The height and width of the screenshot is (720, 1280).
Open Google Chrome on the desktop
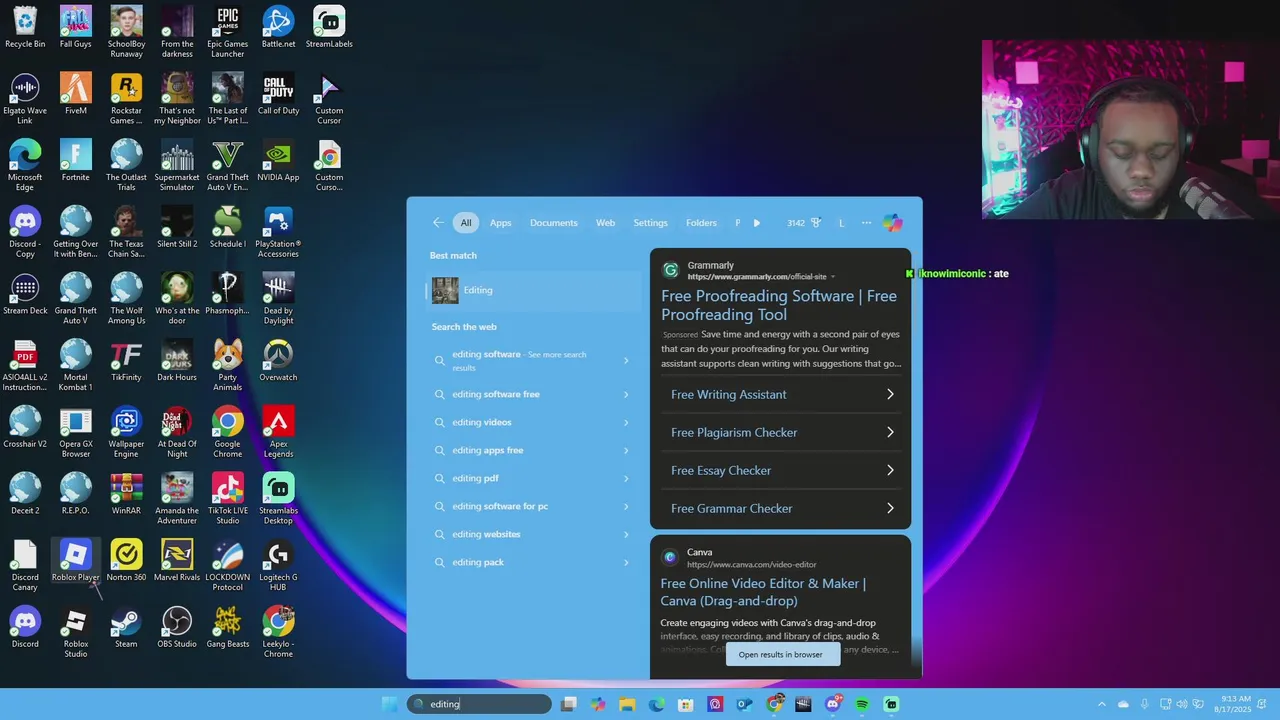coord(227,432)
